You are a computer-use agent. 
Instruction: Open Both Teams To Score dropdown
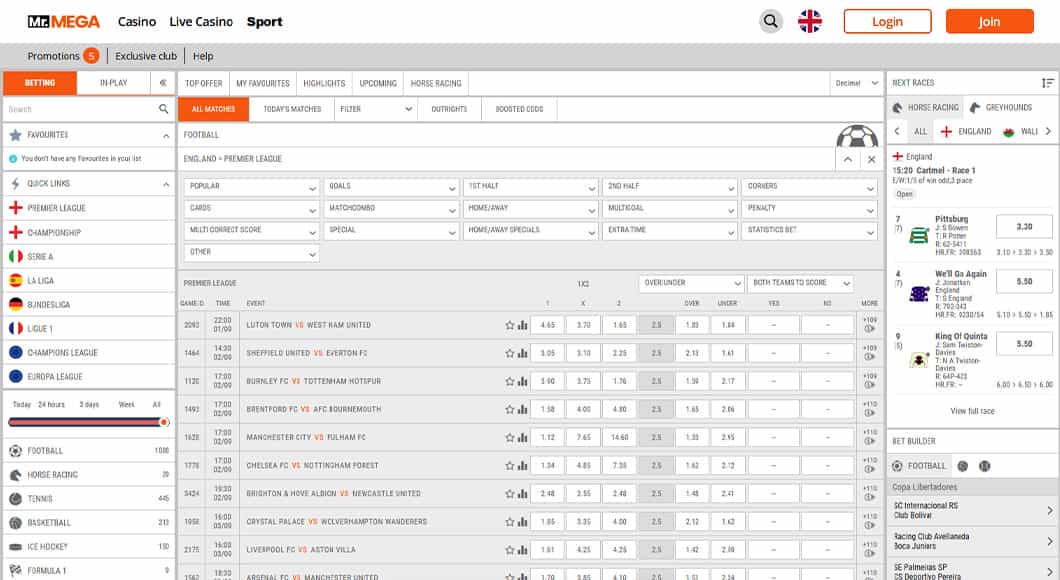coord(800,283)
